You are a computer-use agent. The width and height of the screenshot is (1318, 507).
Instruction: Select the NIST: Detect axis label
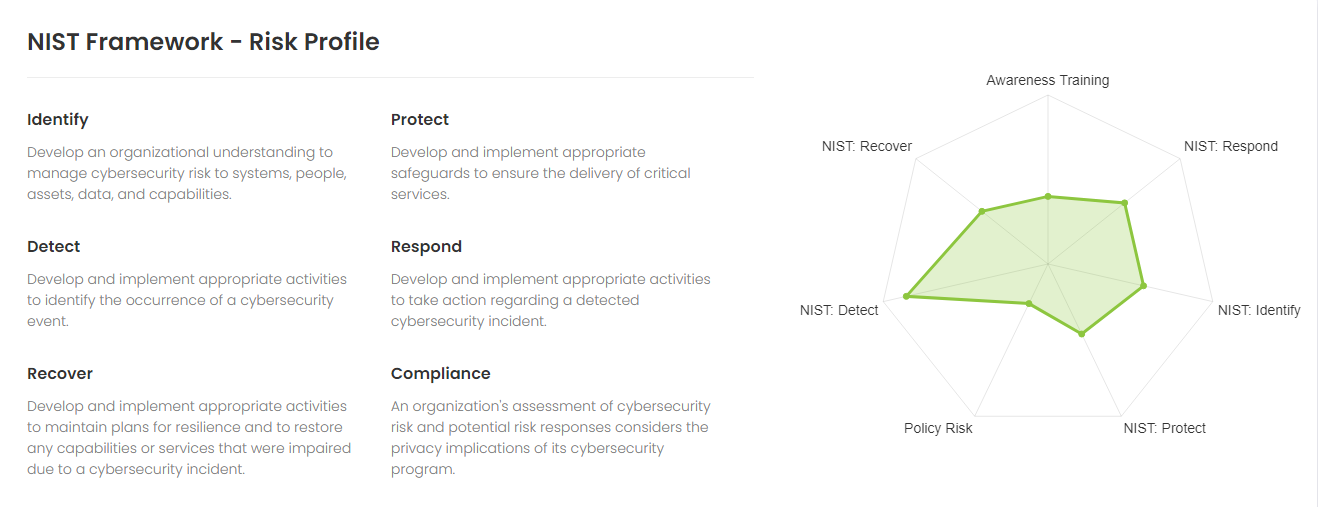pyautogui.click(x=839, y=310)
